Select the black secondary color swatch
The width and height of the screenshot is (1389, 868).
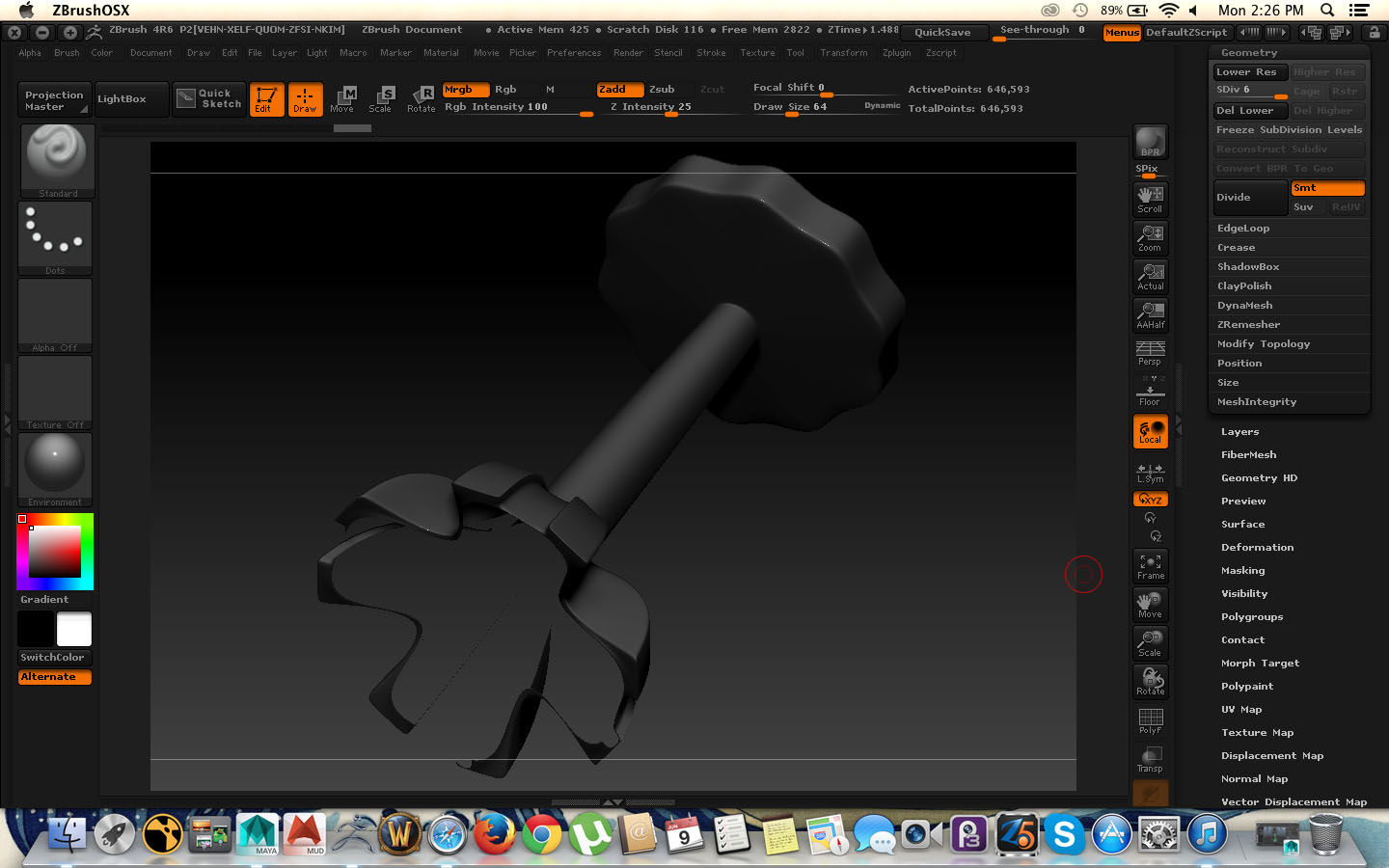click(x=36, y=629)
